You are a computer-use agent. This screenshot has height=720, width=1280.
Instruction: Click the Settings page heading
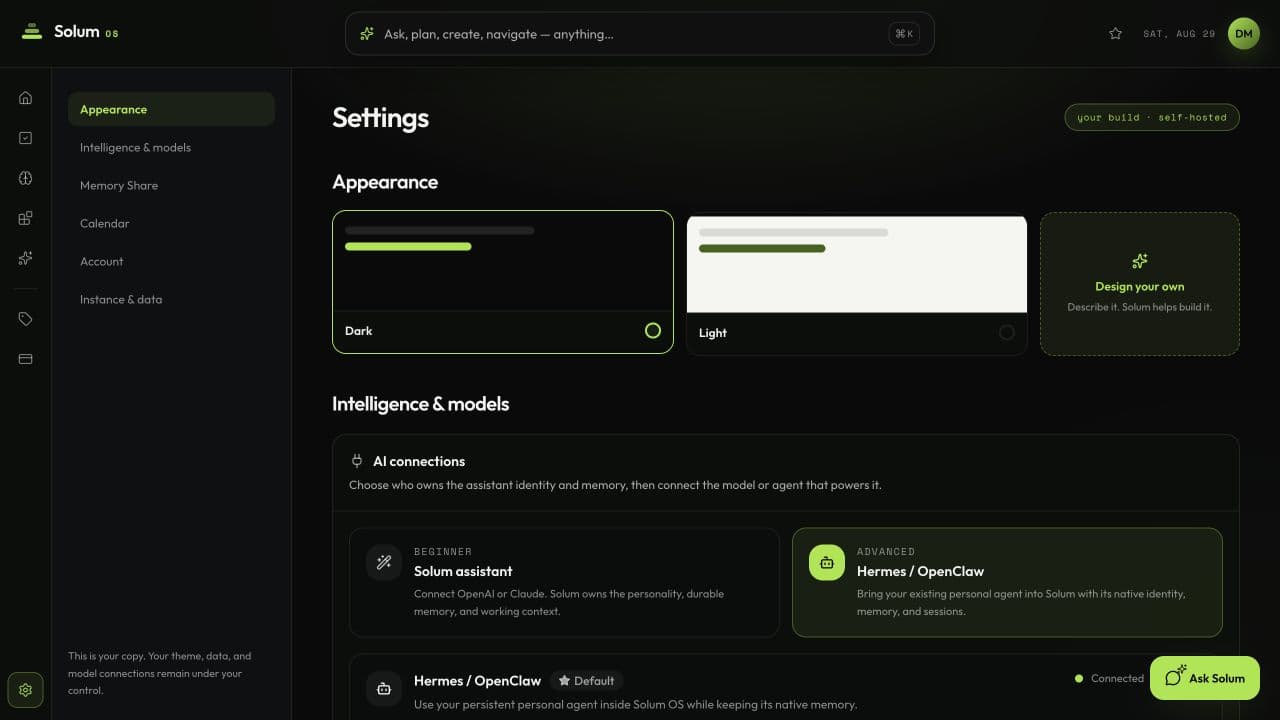381,118
